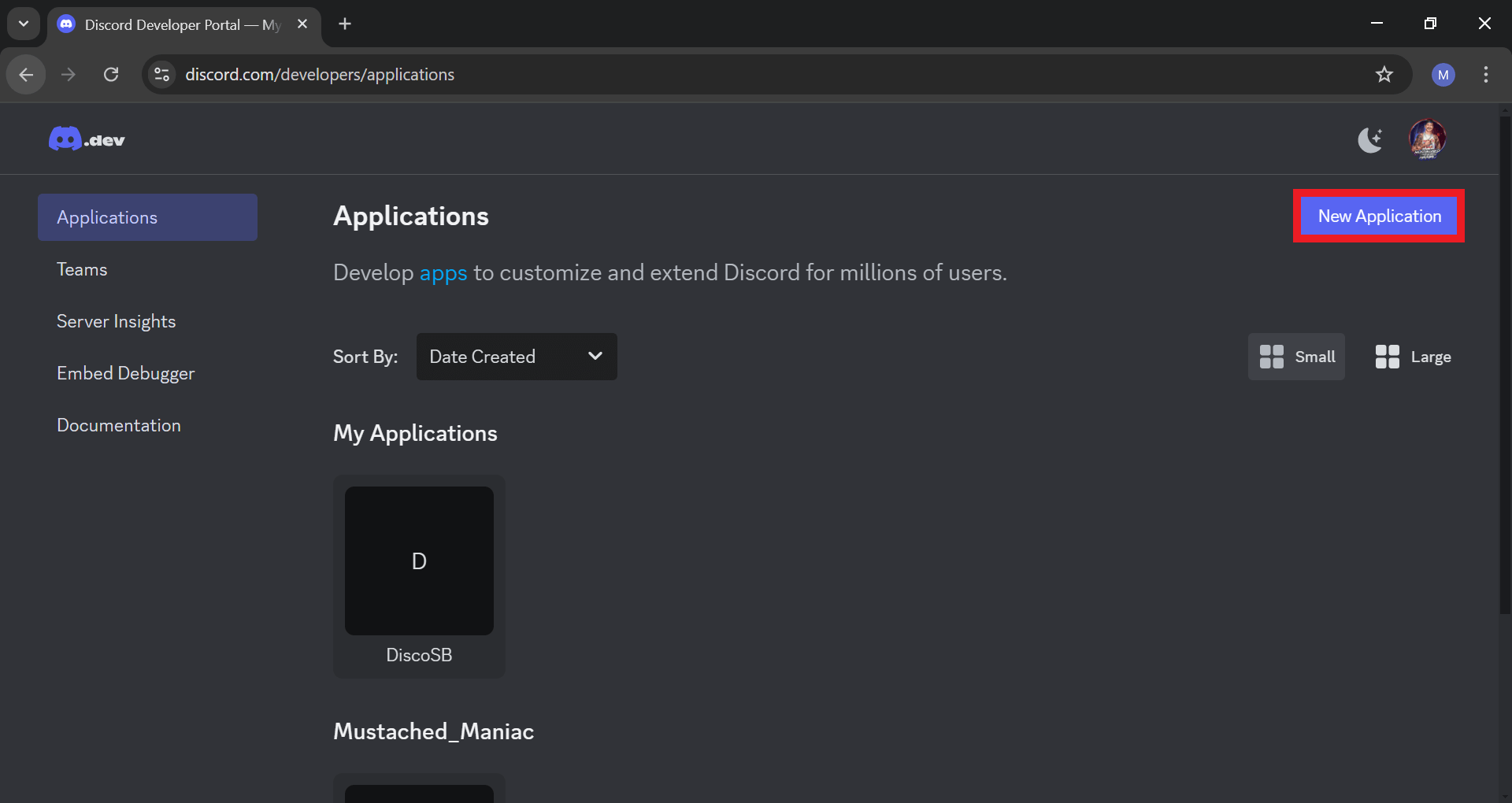Open the Embed Debugger section
1512x803 pixels.
coord(125,373)
